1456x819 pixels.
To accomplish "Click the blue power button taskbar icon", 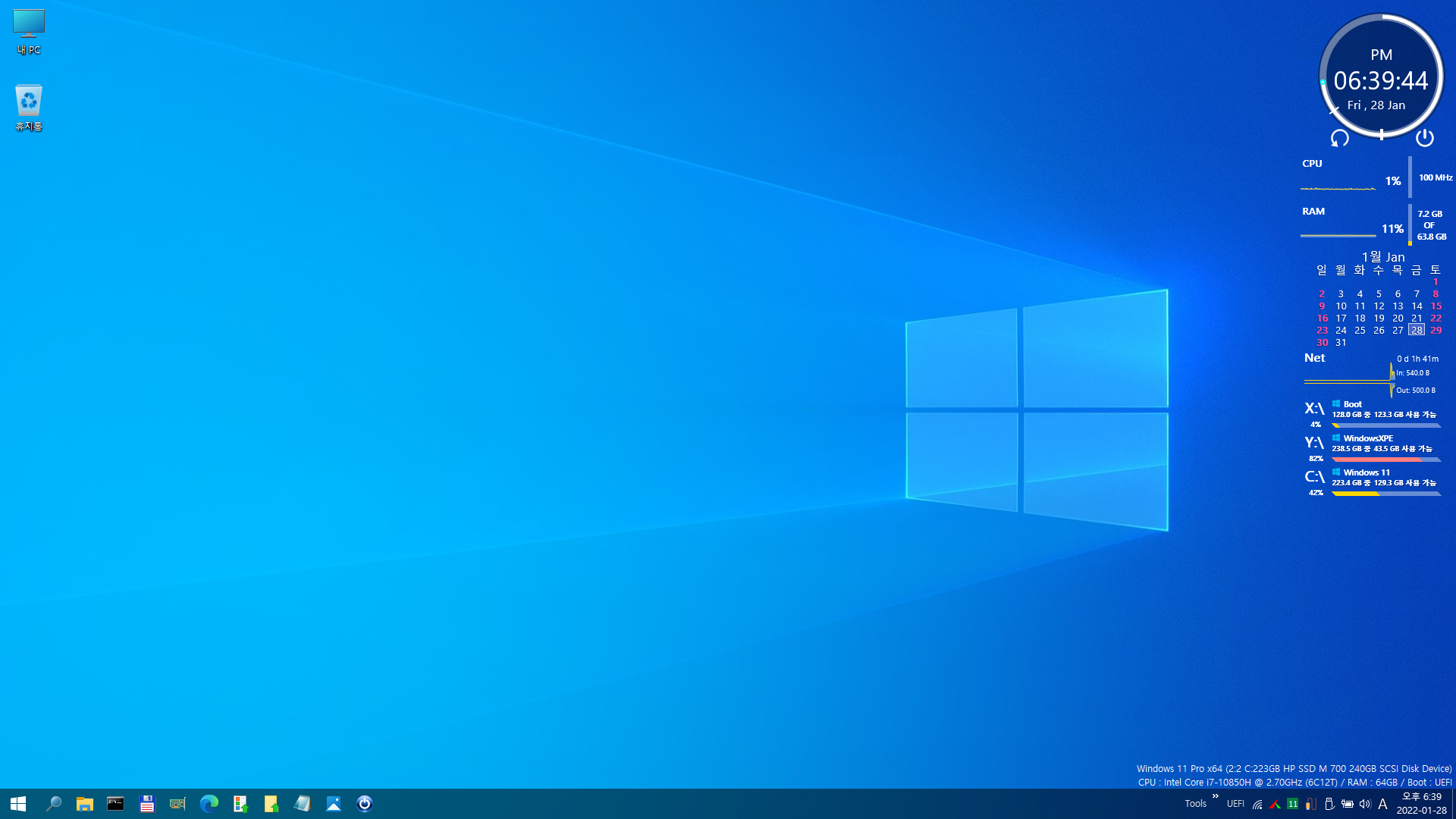I will (365, 804).
